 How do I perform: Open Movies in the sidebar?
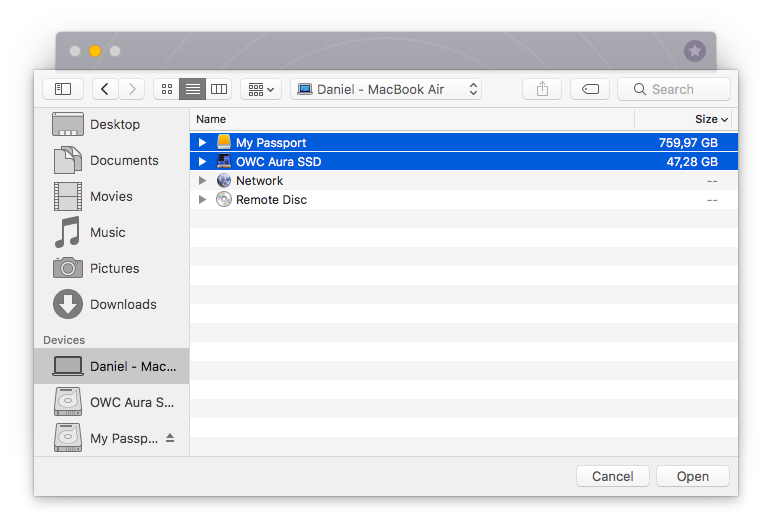click(112, 196)
